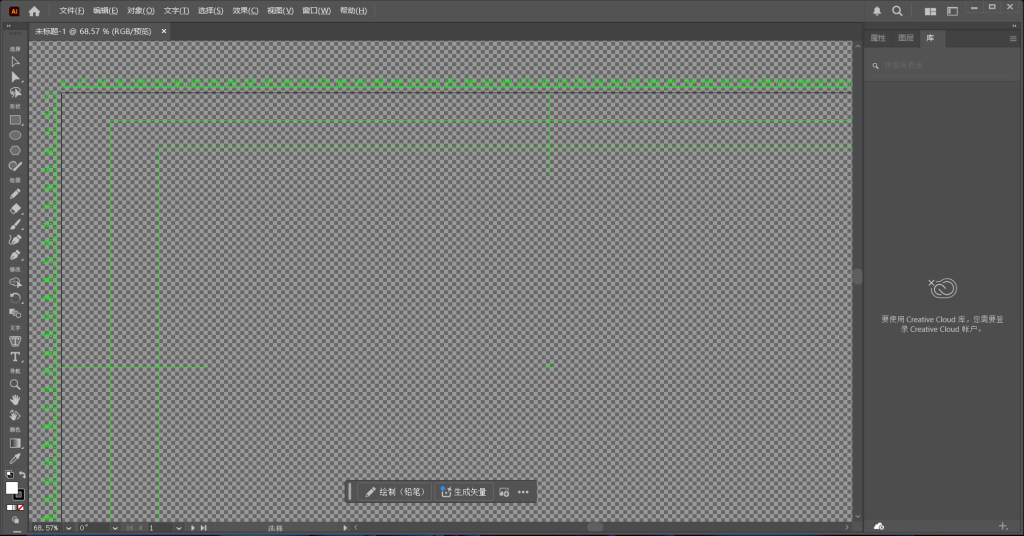Select the Curvature pen tool below Pen
This screenshot has width=1024, height=536.
click(15, 255)
